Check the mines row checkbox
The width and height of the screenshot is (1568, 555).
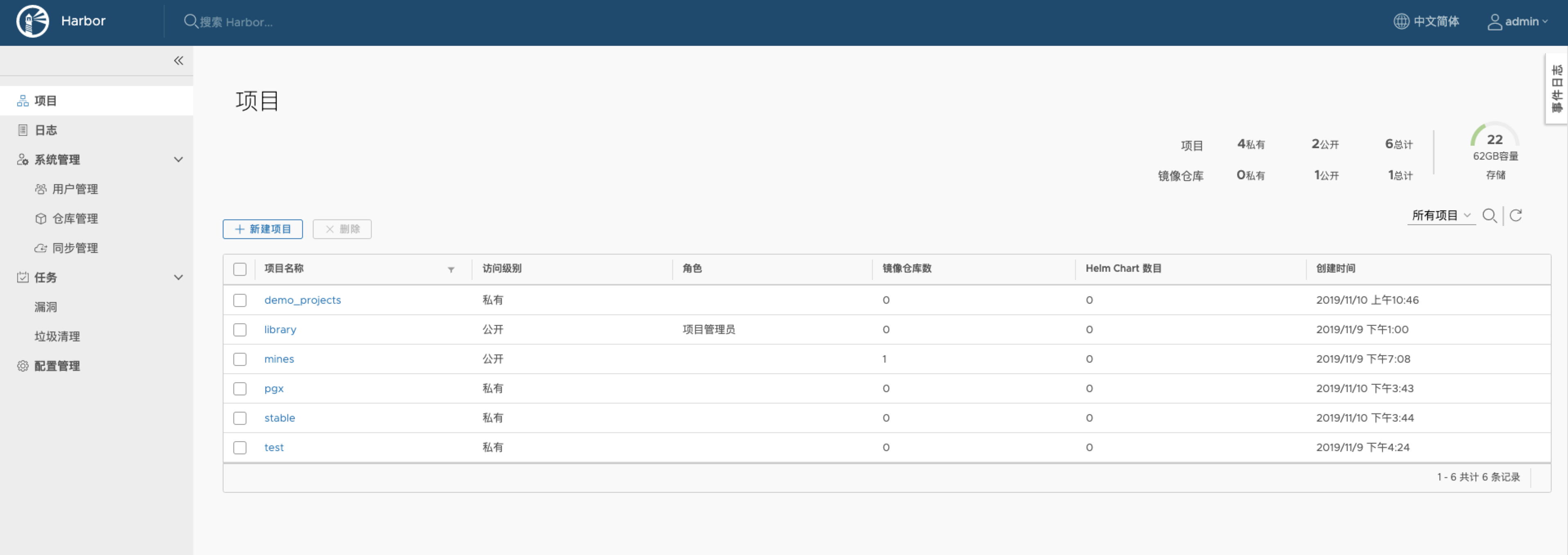(x=240, y=359)
